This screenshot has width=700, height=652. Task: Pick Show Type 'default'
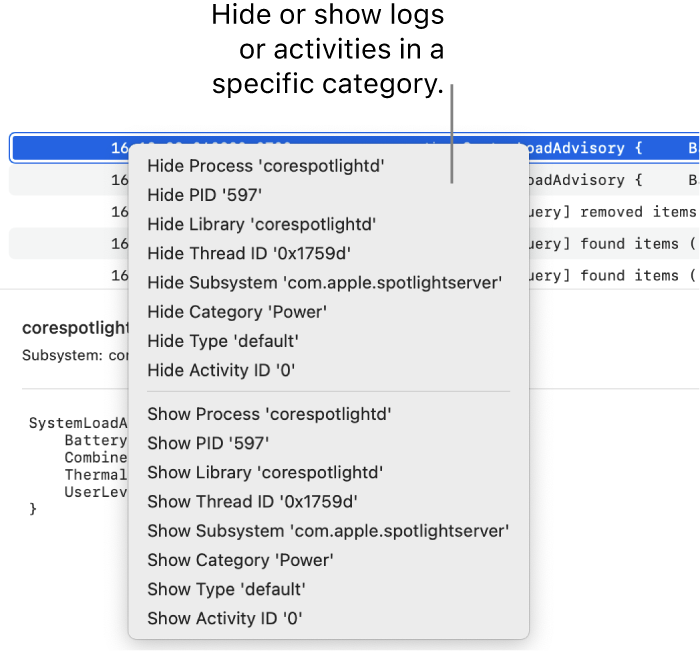click(x=328, y=589)
